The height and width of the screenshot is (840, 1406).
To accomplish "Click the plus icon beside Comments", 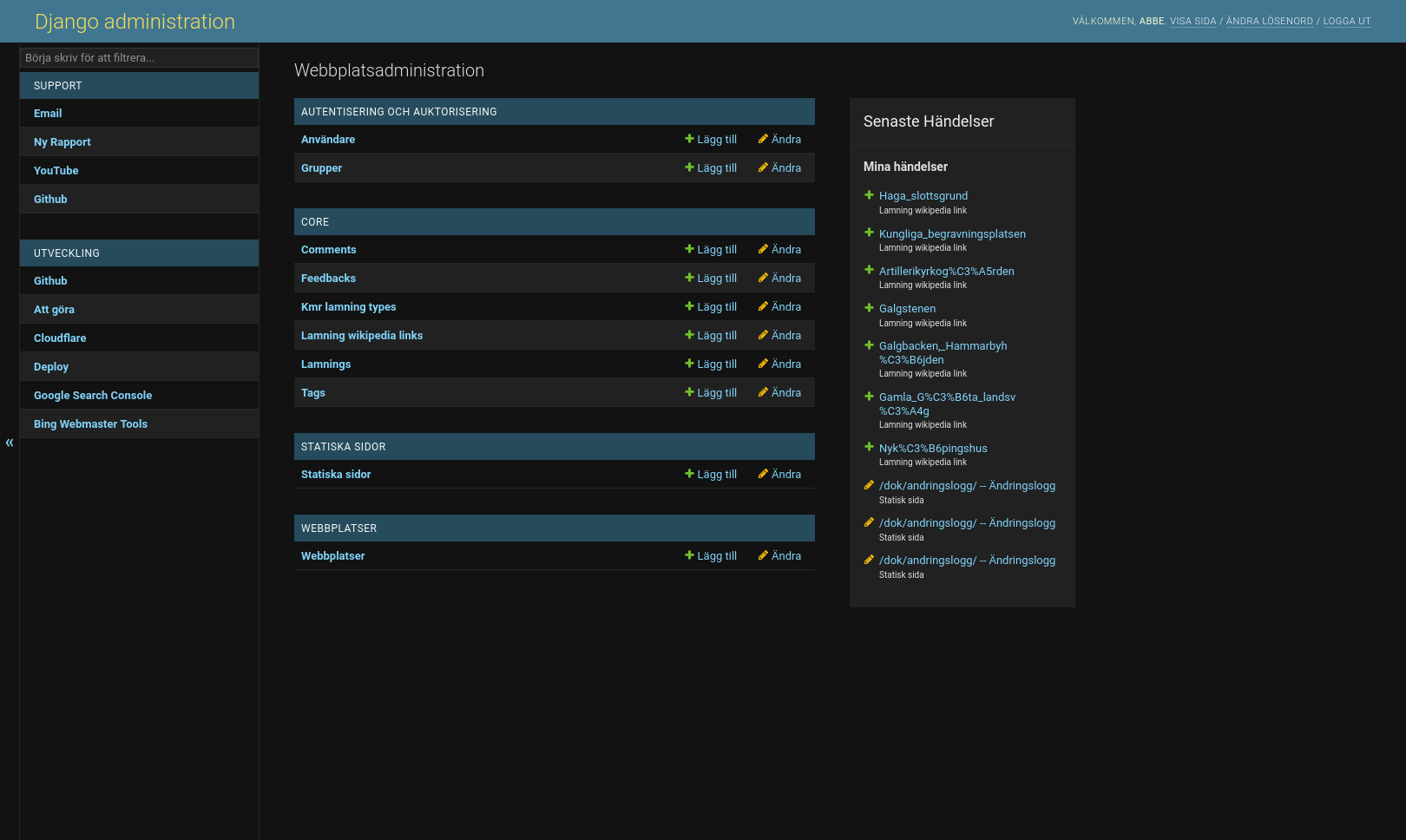I will click(688, 249).
